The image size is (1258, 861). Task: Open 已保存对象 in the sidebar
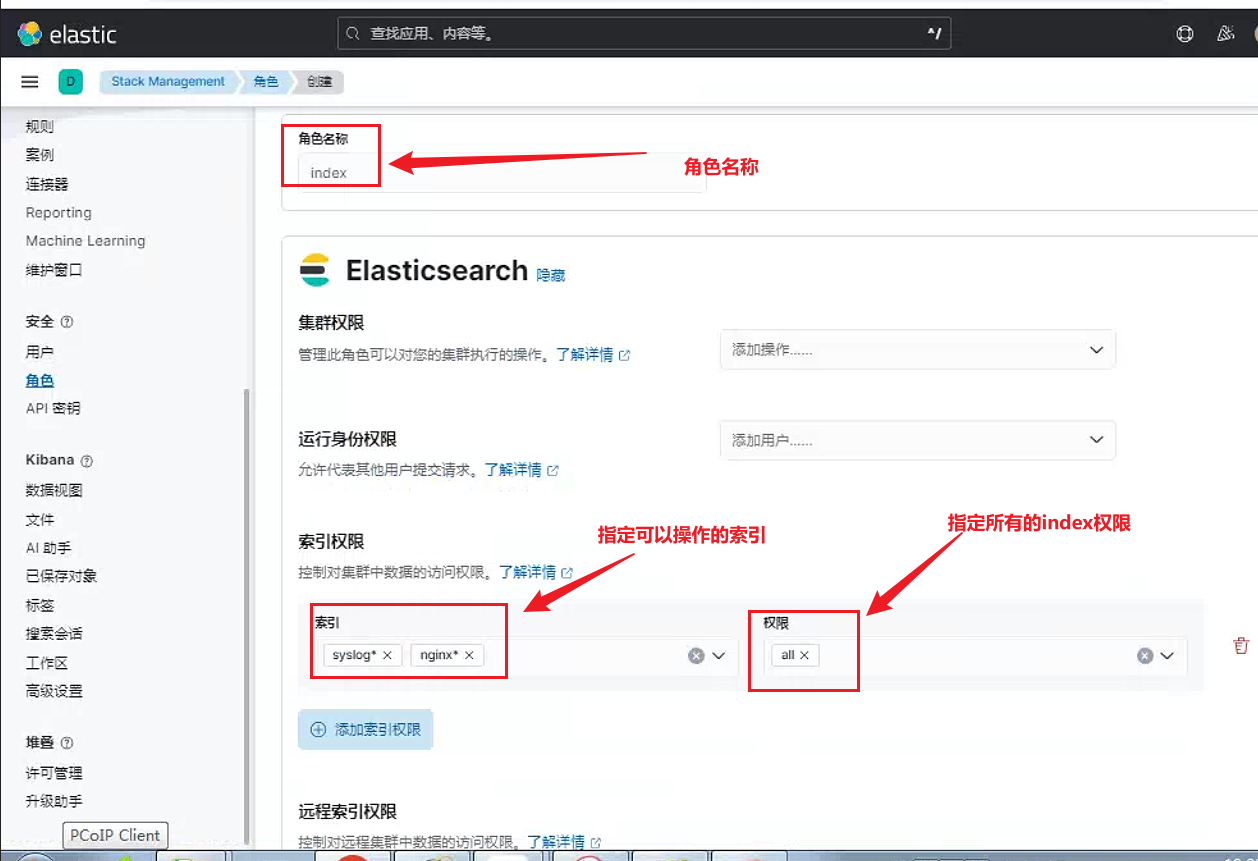pos(61,576)
